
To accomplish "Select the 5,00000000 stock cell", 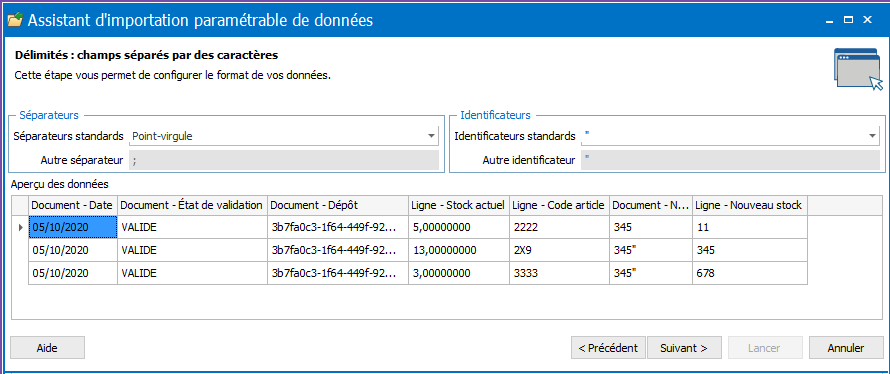I will pyautogui.click(x=459, y=227).
